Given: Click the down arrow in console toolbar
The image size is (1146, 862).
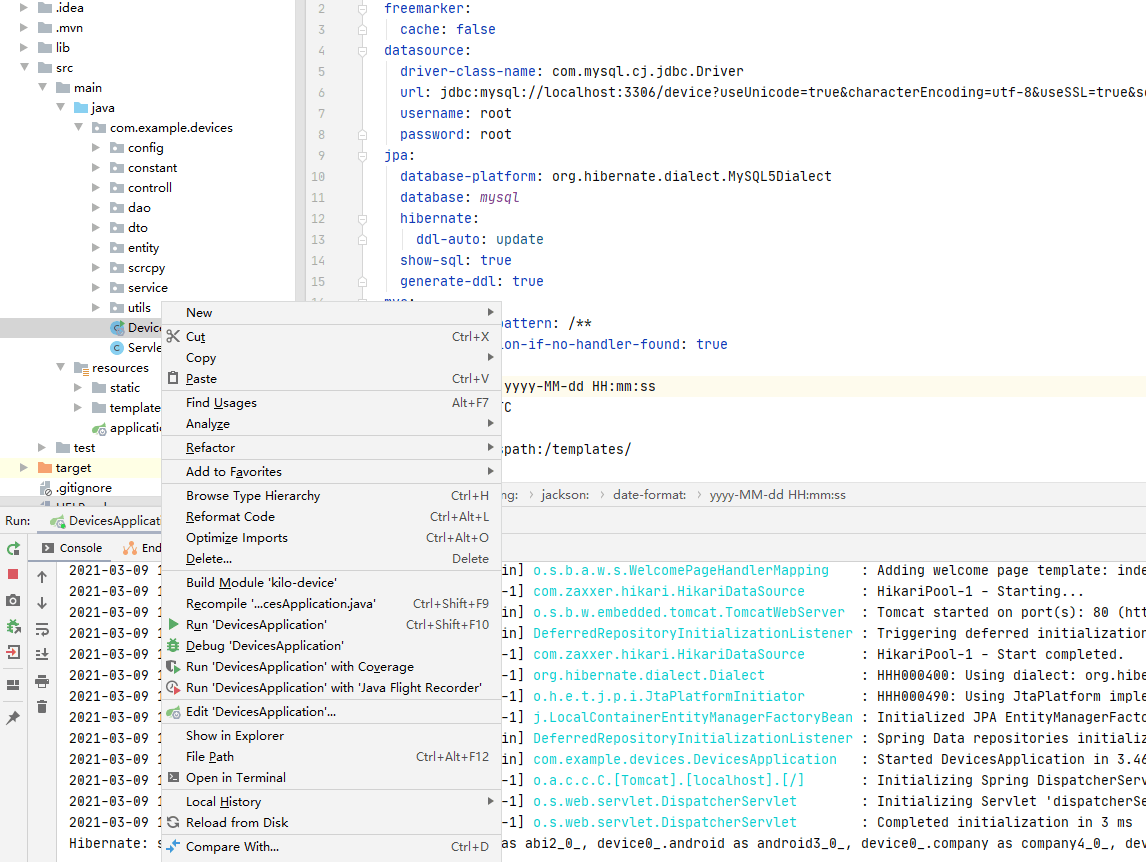Looking at the screenshot, I should 42,602.
